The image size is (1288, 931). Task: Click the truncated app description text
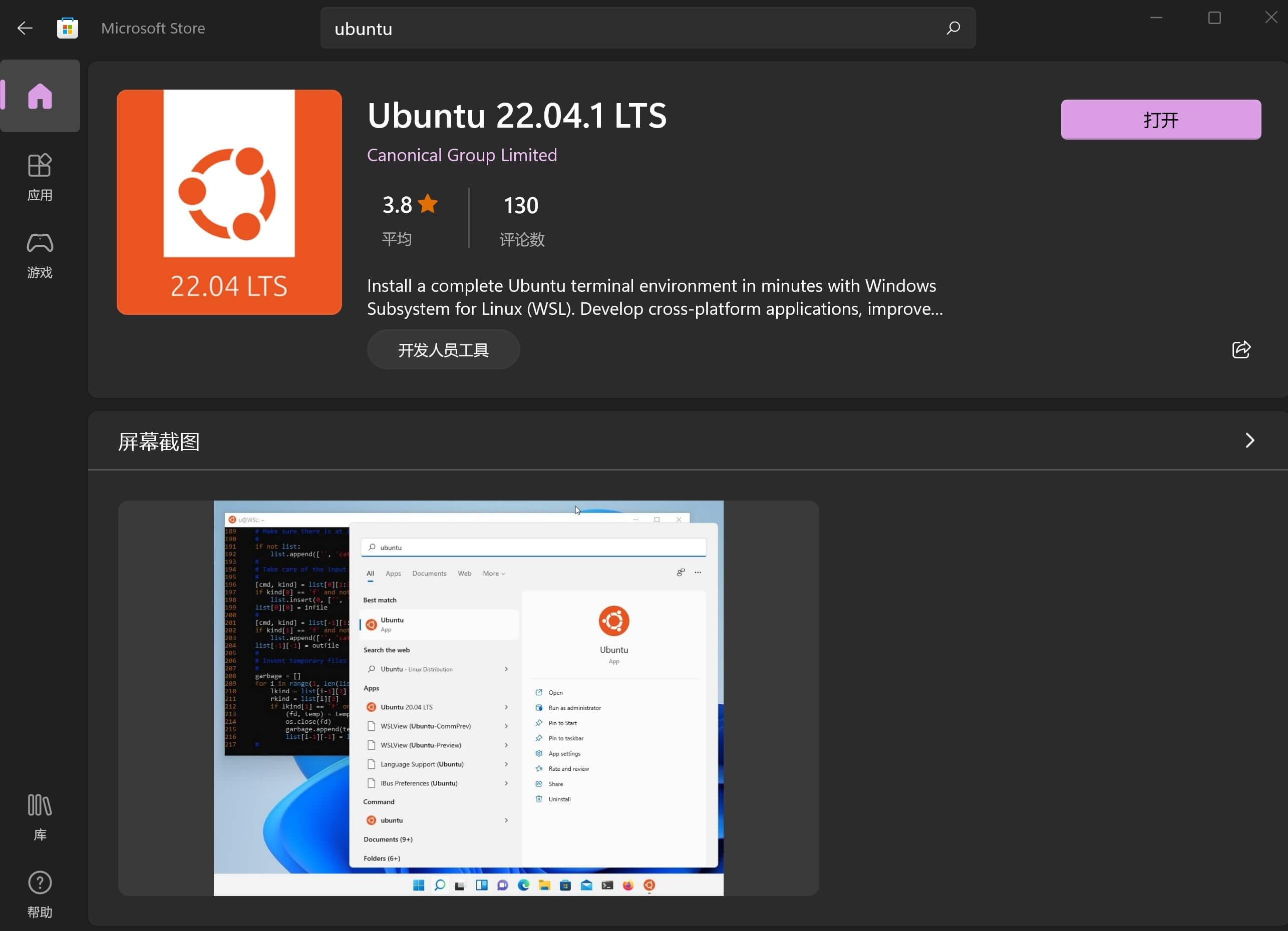pos(653,297)
